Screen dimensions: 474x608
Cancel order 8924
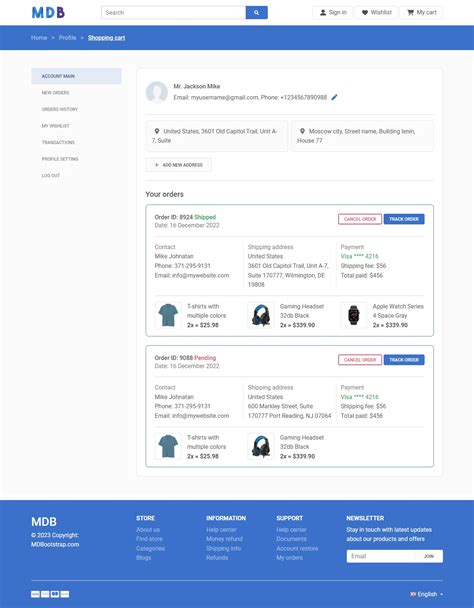(x=360, y=219)
